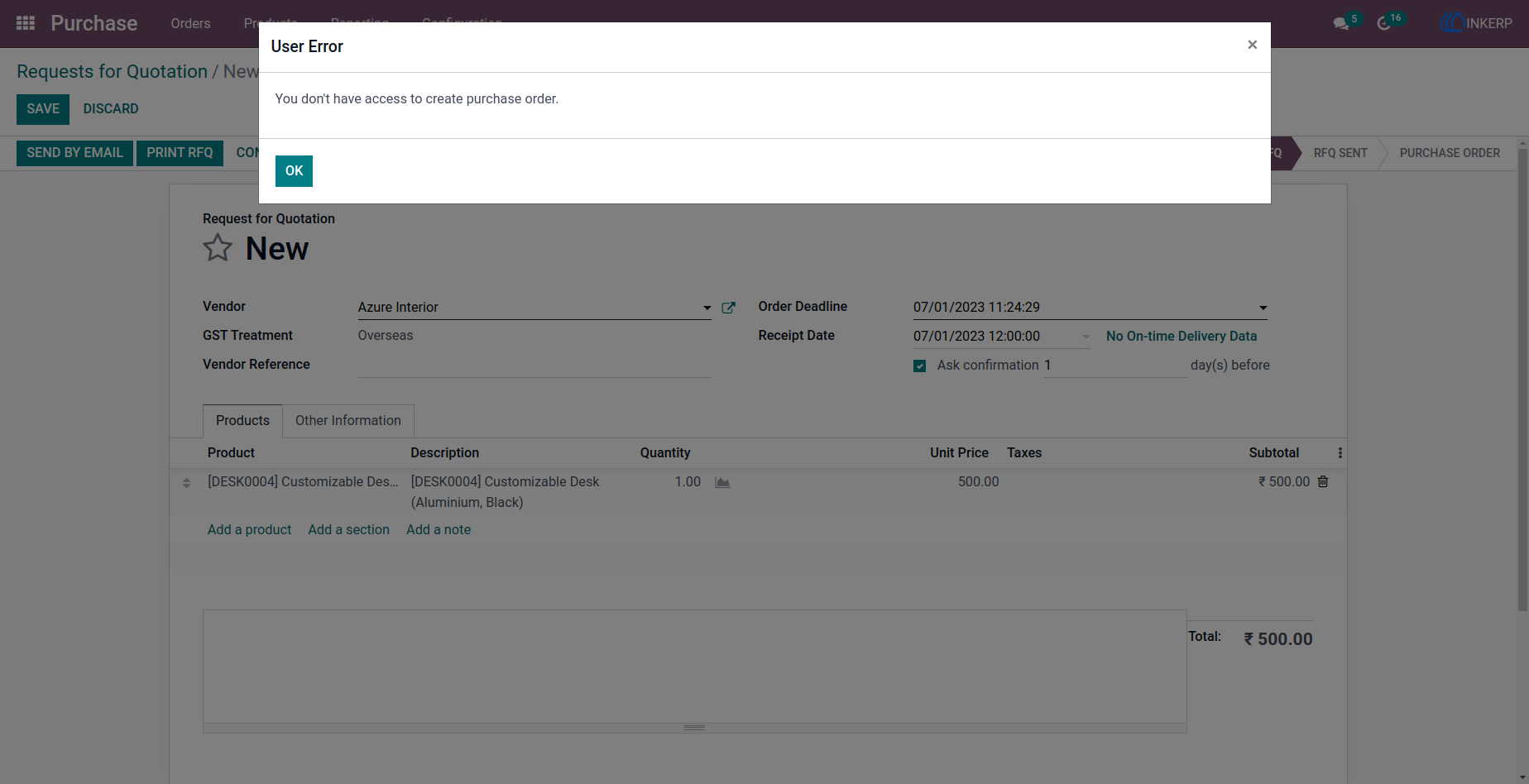Click the PRINT RFQ button

(x=180, y=153)
